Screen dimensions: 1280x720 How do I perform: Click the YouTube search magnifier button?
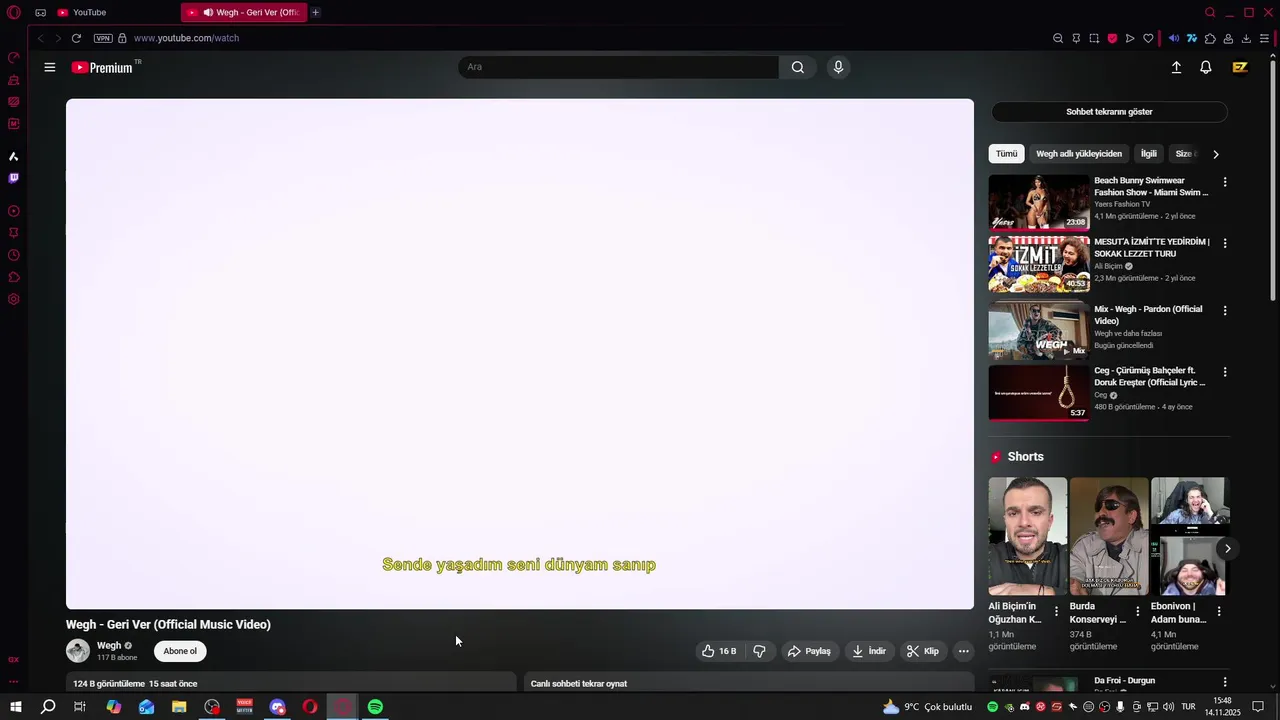pos(797,67)
